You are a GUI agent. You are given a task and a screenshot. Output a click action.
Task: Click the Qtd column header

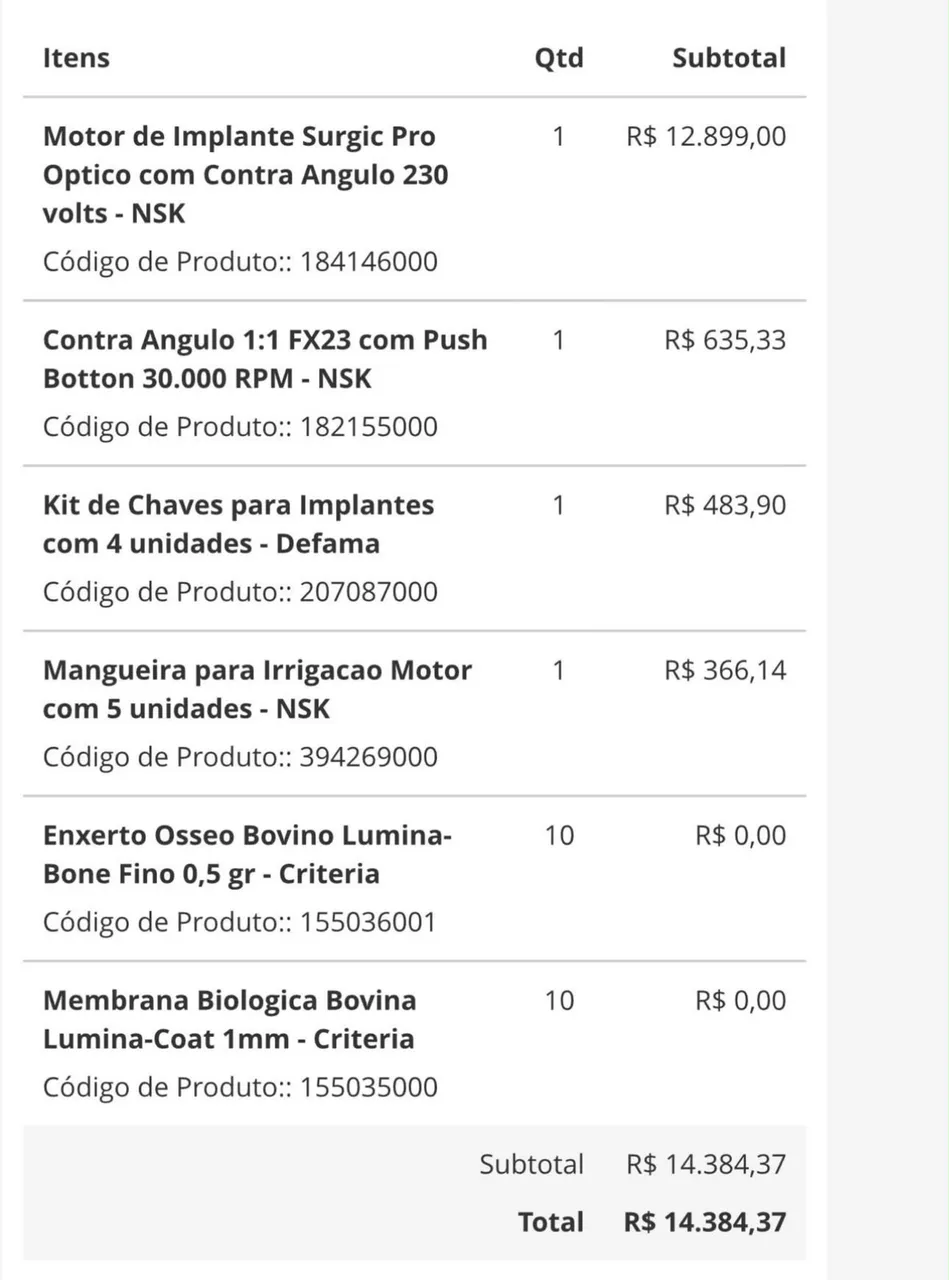(559, 58)
